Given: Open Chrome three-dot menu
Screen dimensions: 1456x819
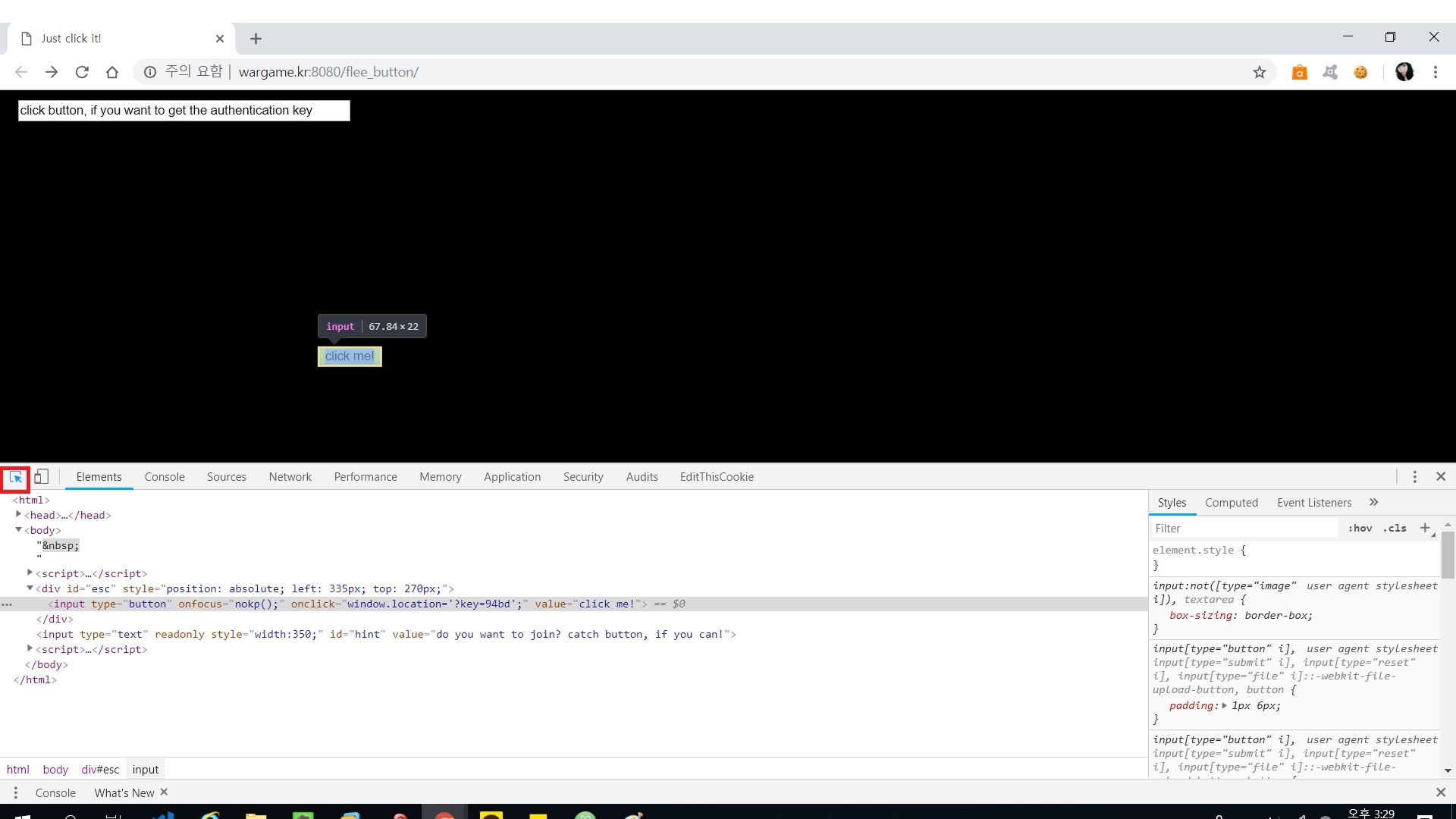Looking at the screenshot, I should tap(1435, 72).
